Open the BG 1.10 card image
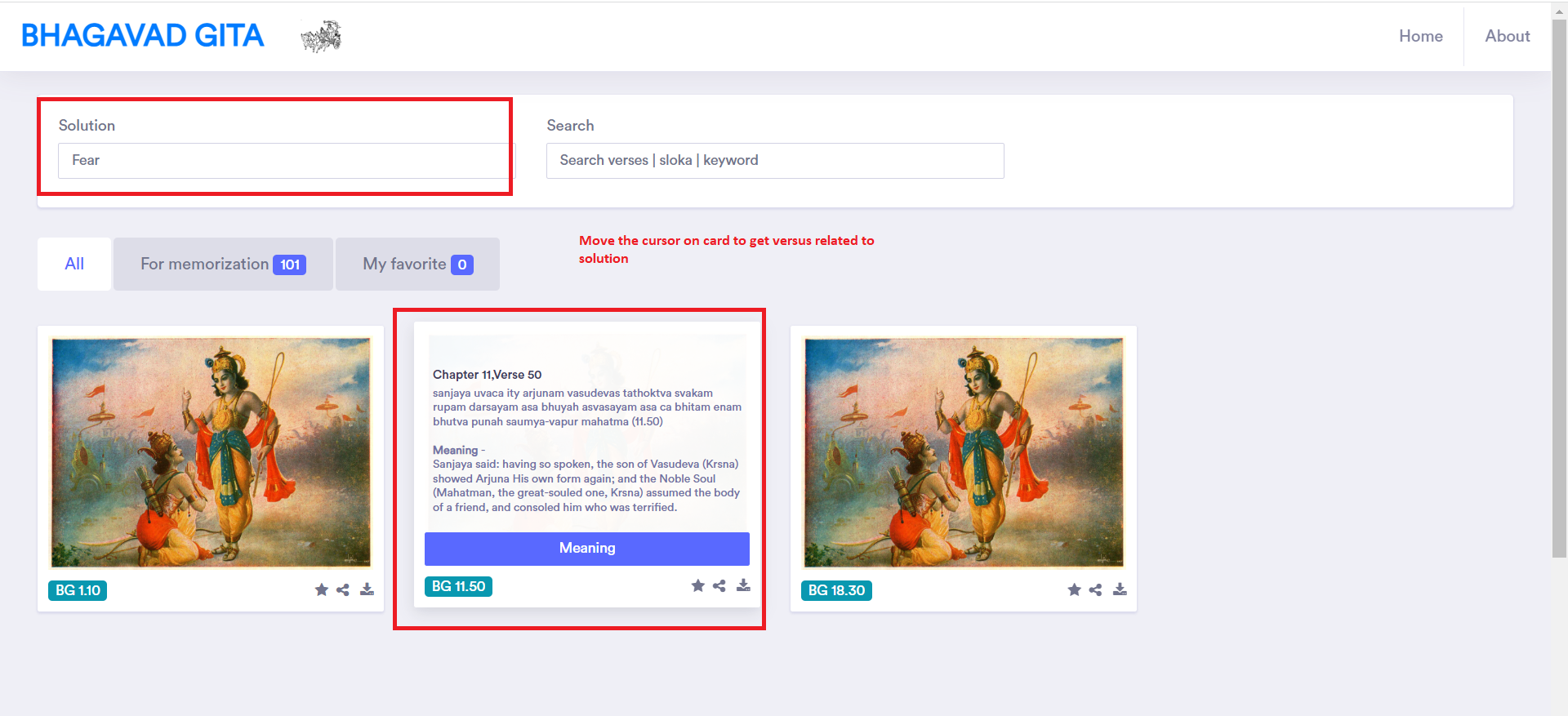1568x716 pixels. 211,453
